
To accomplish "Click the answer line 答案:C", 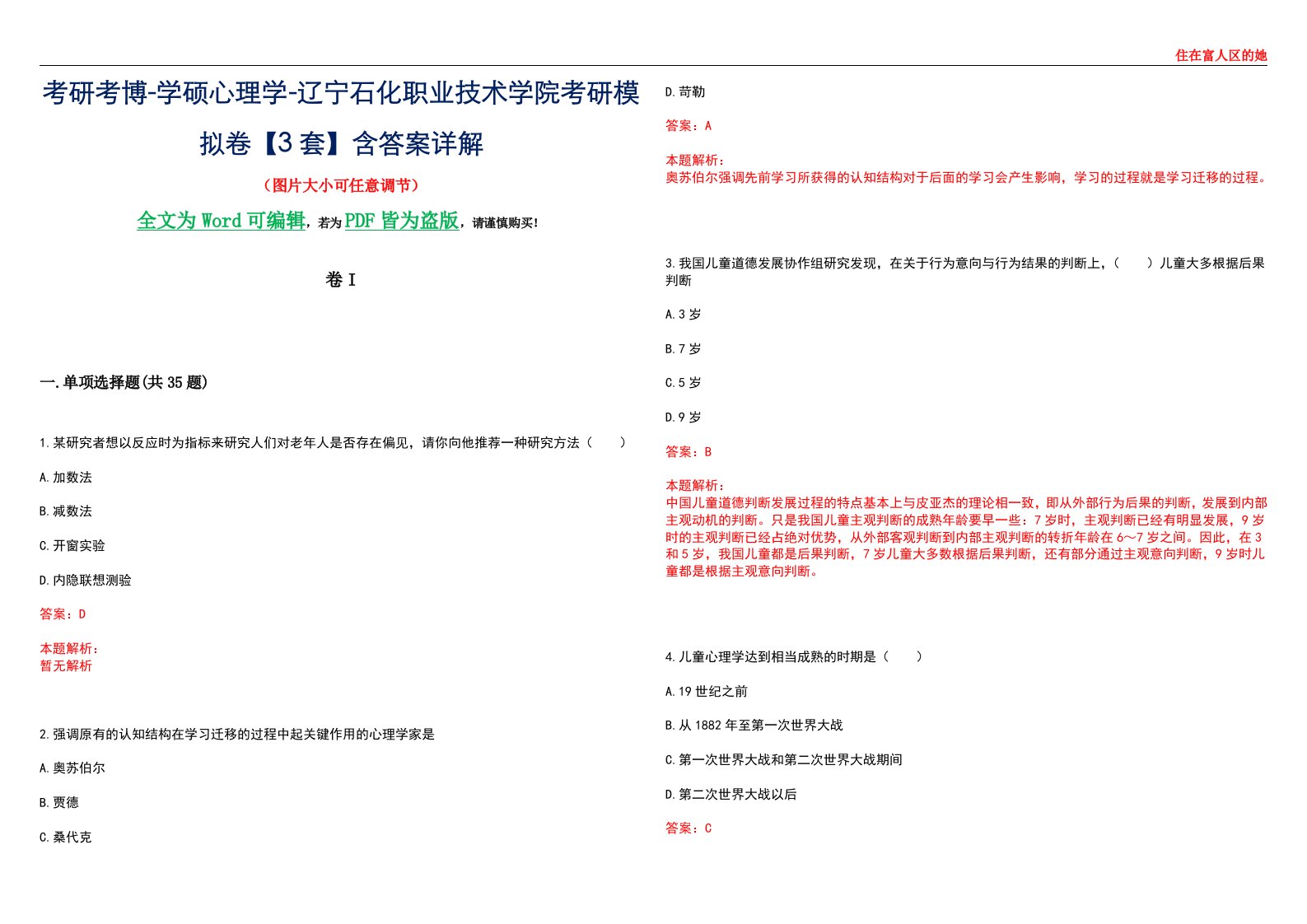I will pos(689,828).
